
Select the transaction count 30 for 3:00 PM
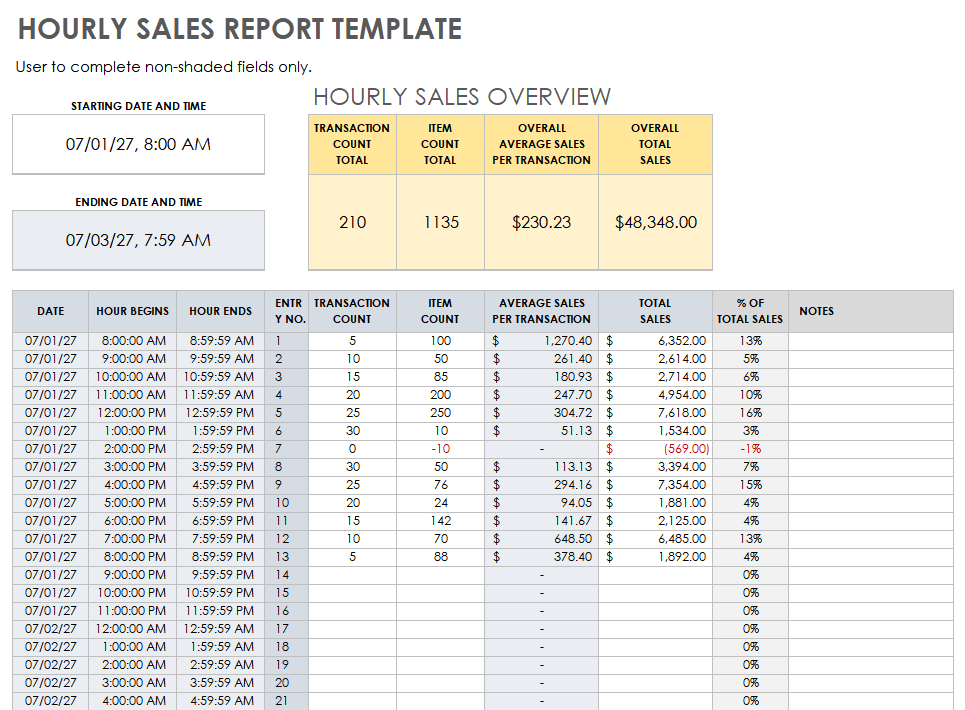click(352, 466)
